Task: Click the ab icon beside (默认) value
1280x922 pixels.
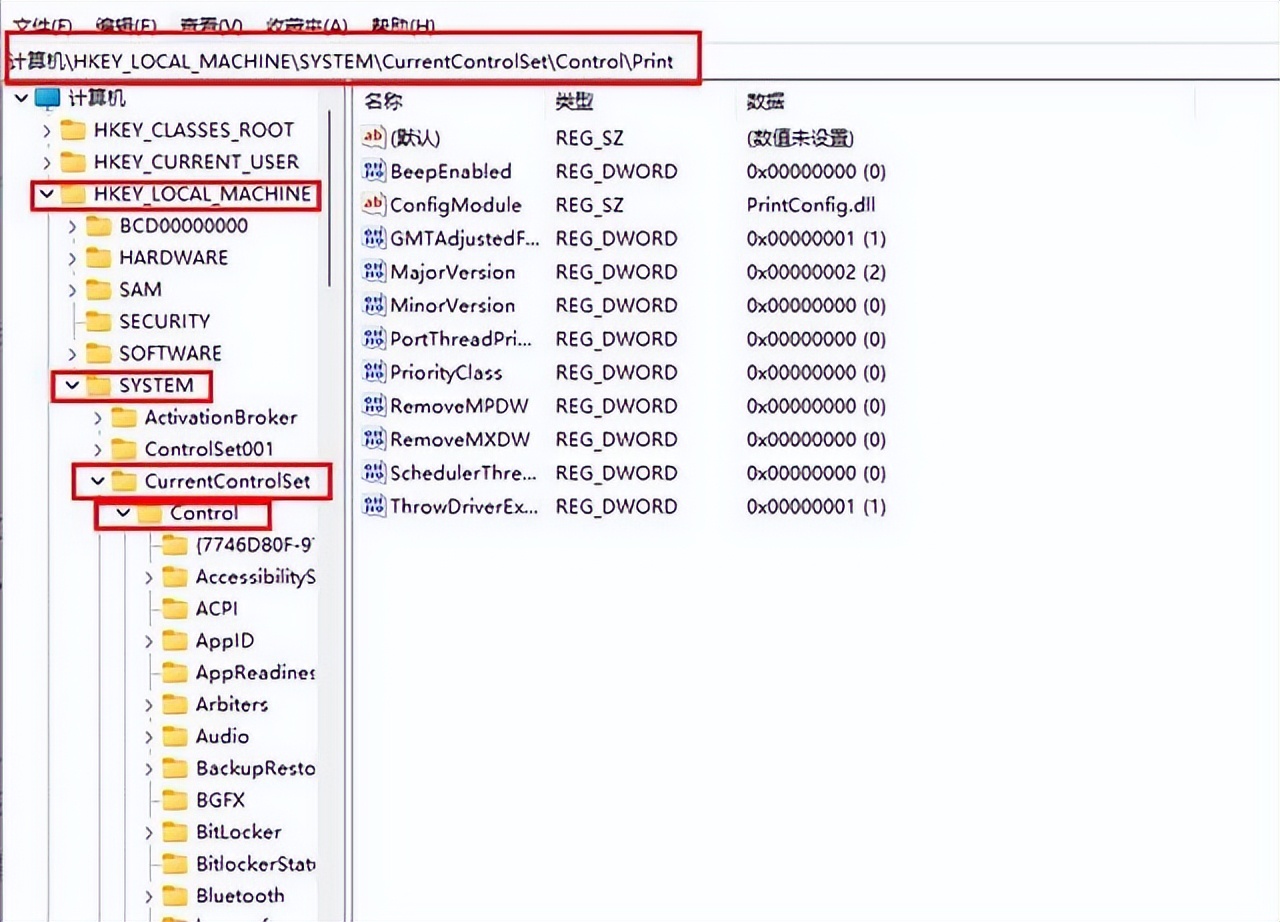Action: [372, 138]
